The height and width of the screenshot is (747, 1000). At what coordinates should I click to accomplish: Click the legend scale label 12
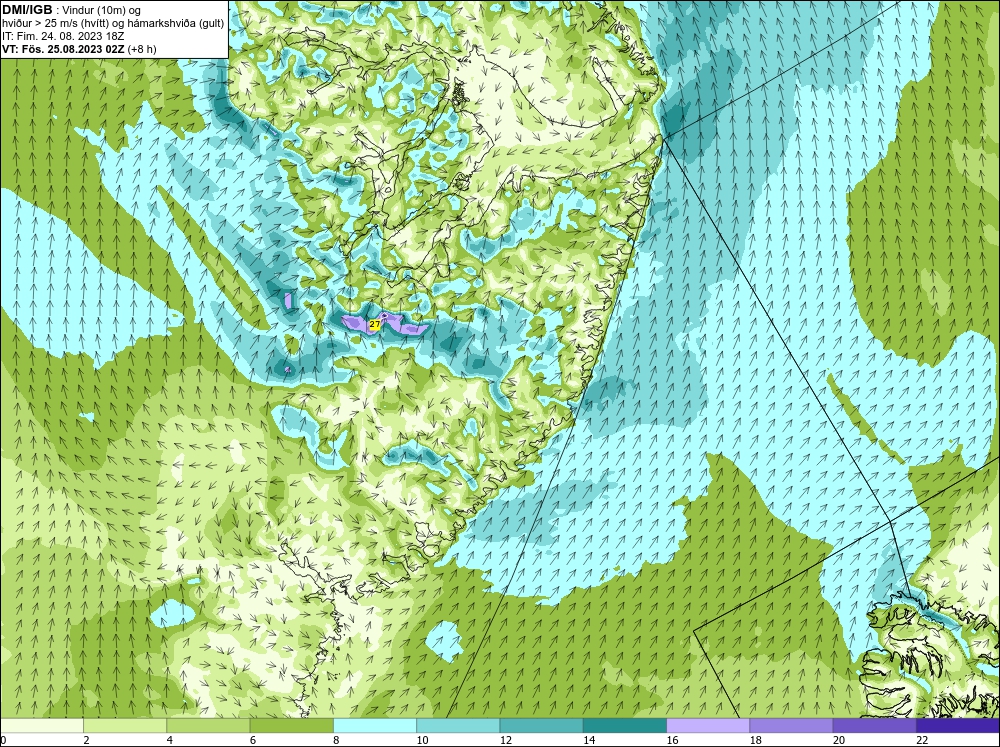point(506,740)
